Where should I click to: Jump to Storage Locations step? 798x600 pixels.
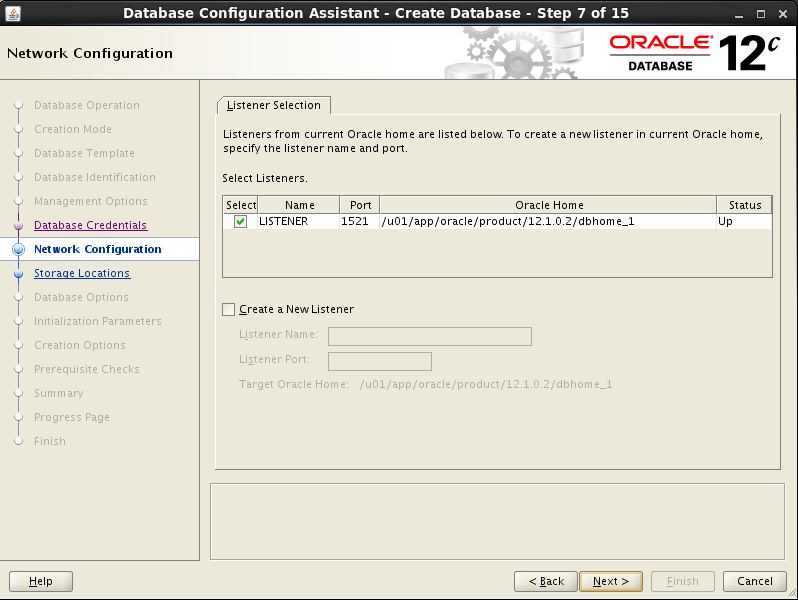[x=82, y=273]
